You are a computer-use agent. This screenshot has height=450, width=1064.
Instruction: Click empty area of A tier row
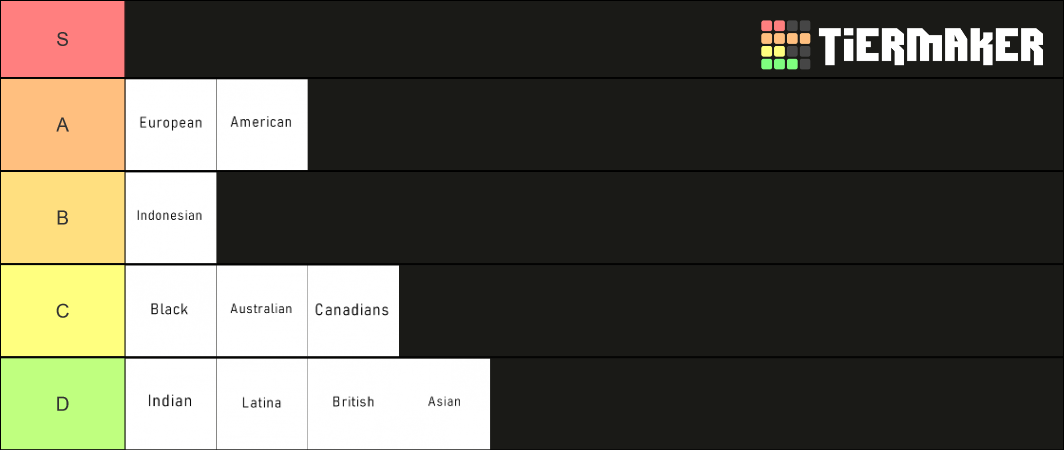click(x=685, y=124)
